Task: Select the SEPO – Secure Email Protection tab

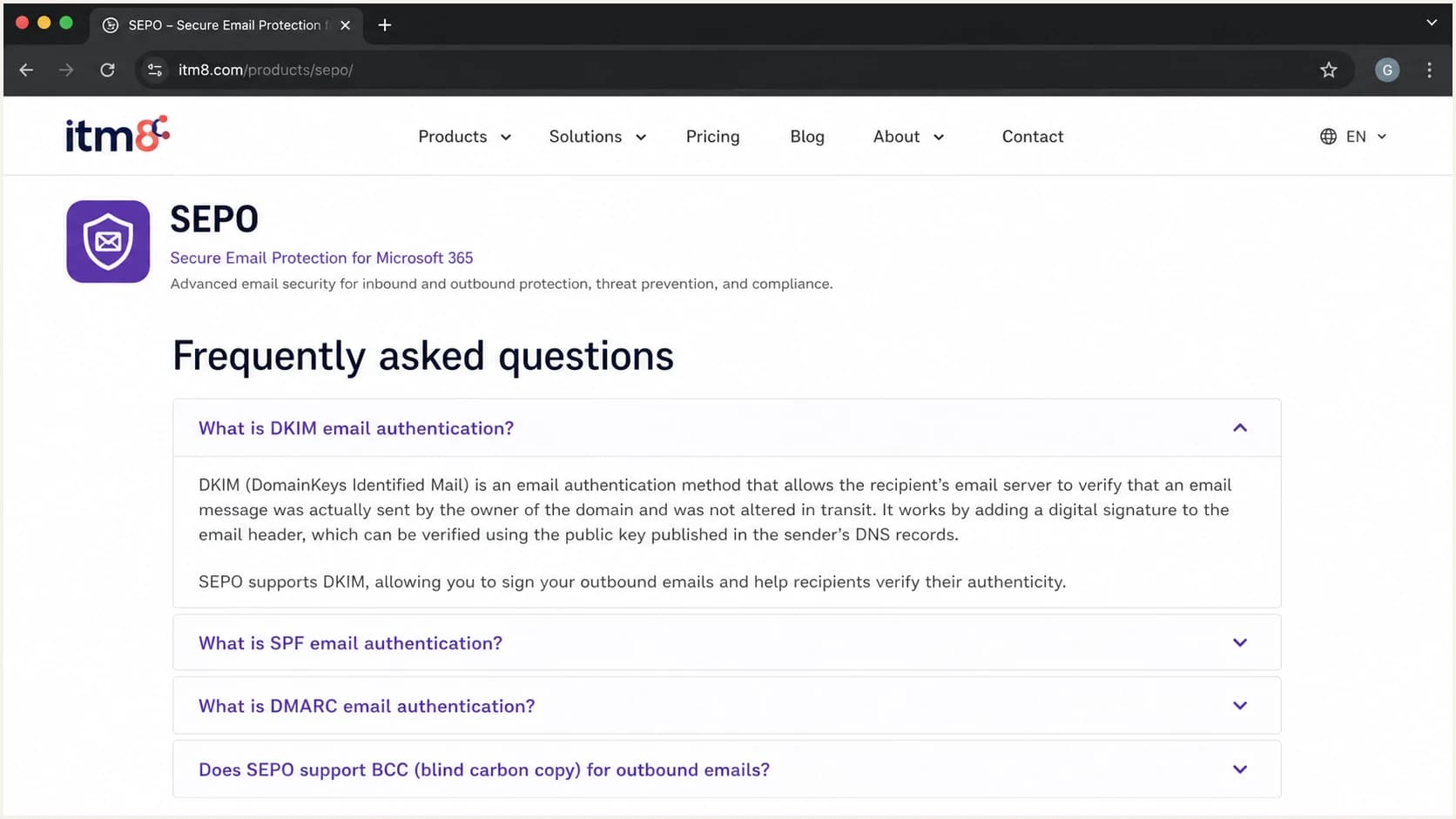Action: pos(225,25)
